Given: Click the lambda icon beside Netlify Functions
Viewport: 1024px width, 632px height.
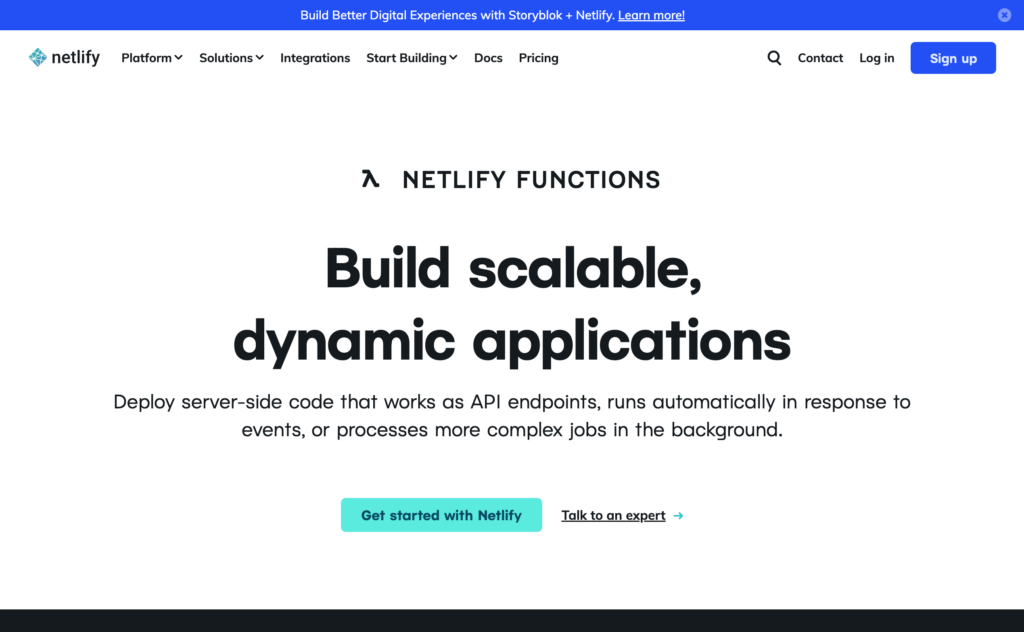Looking at the screenshot, I should [371, 180].
